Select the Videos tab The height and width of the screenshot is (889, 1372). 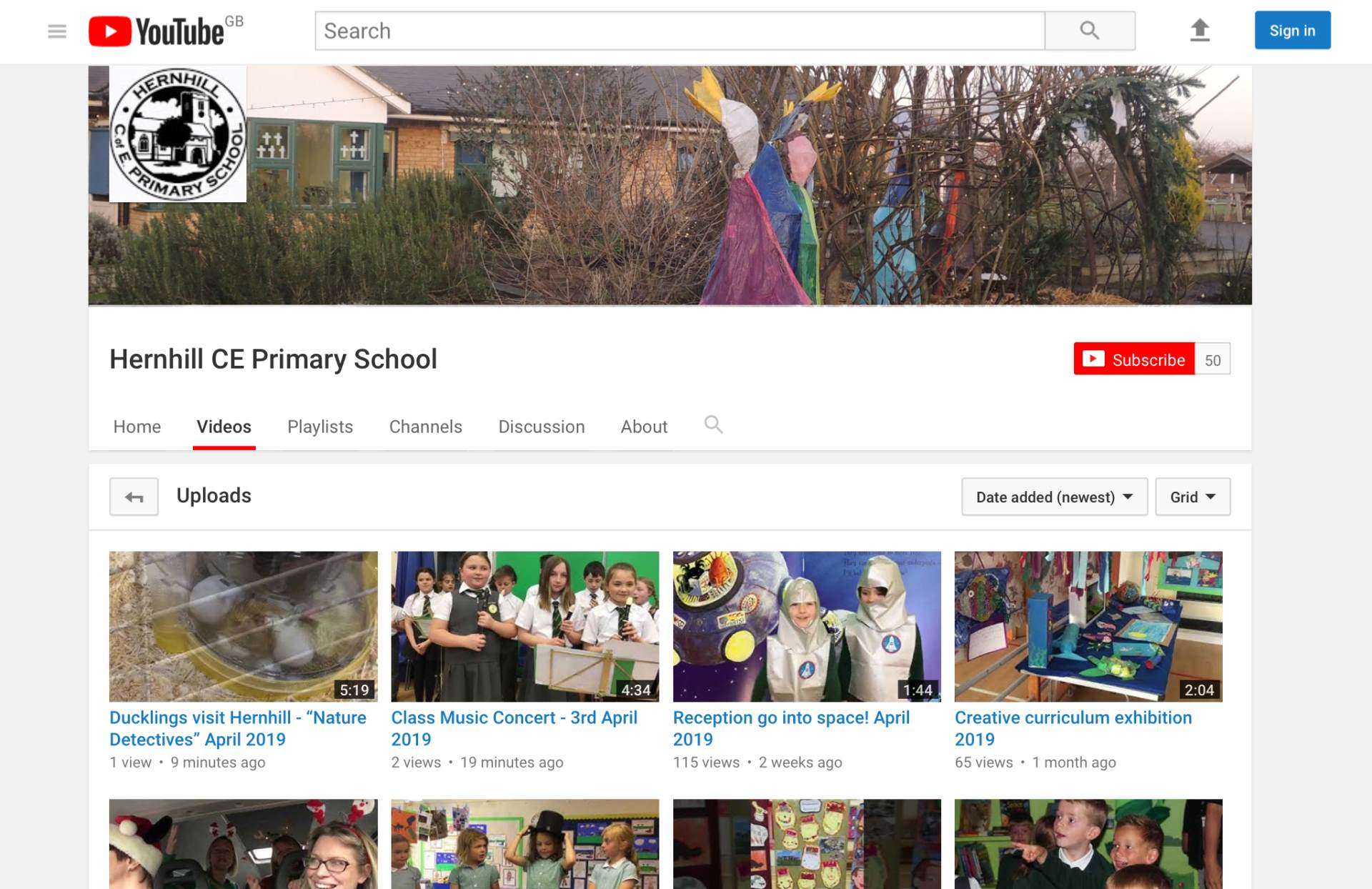tap(224, 427)
